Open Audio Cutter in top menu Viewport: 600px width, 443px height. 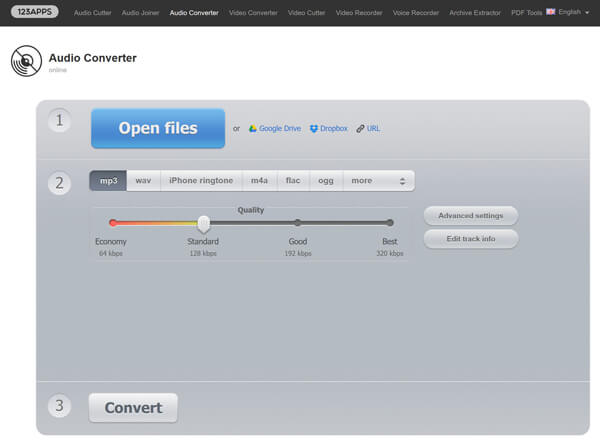(93, 13)
